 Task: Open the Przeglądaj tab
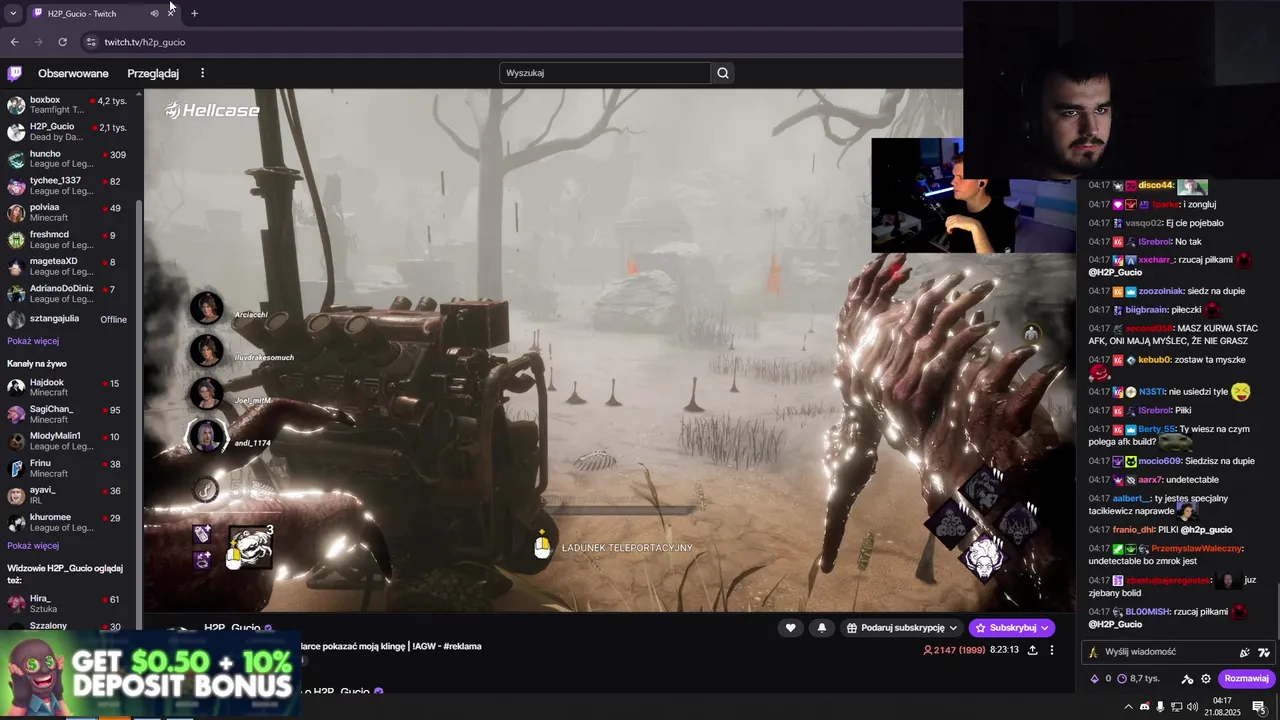click(153, 73)
